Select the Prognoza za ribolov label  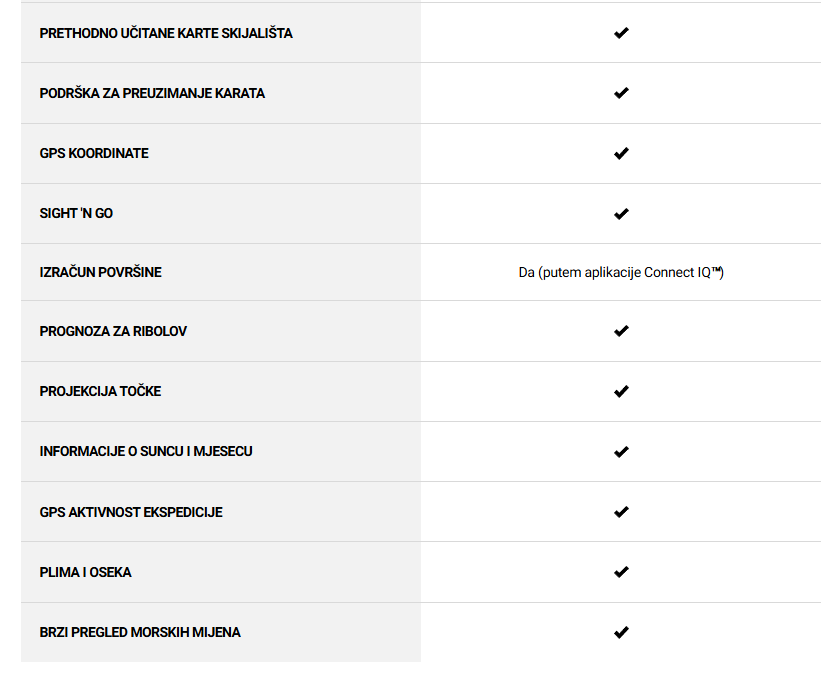coord(113,331)
